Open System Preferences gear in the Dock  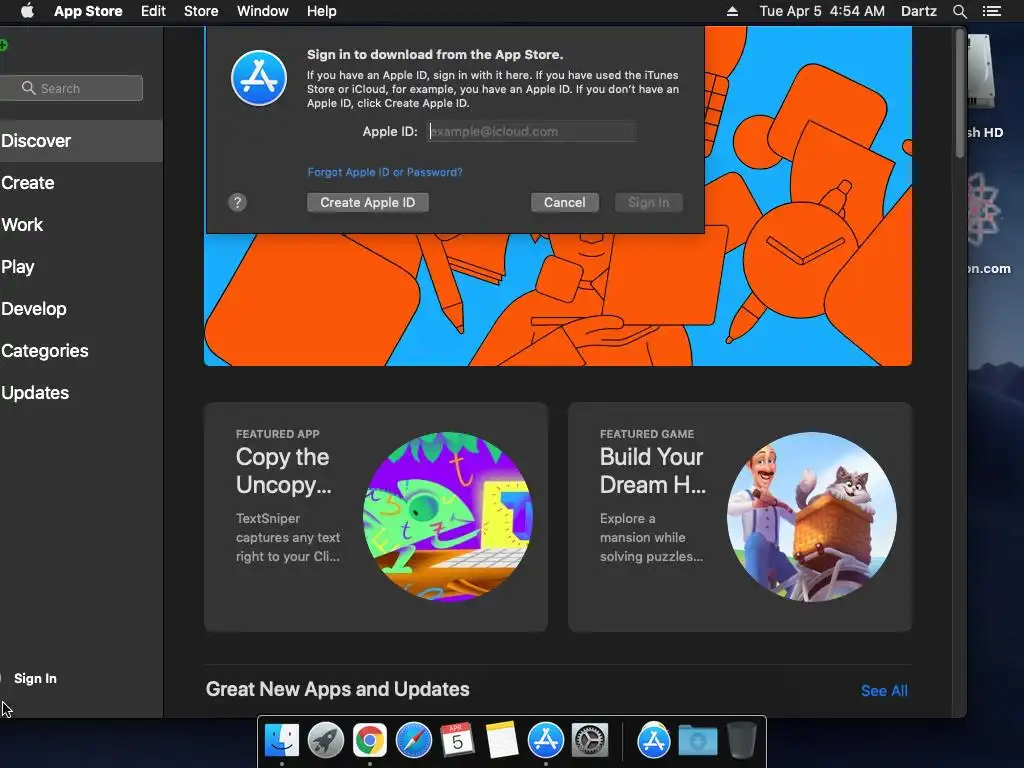pyautogui.click(x=590, y=741)
